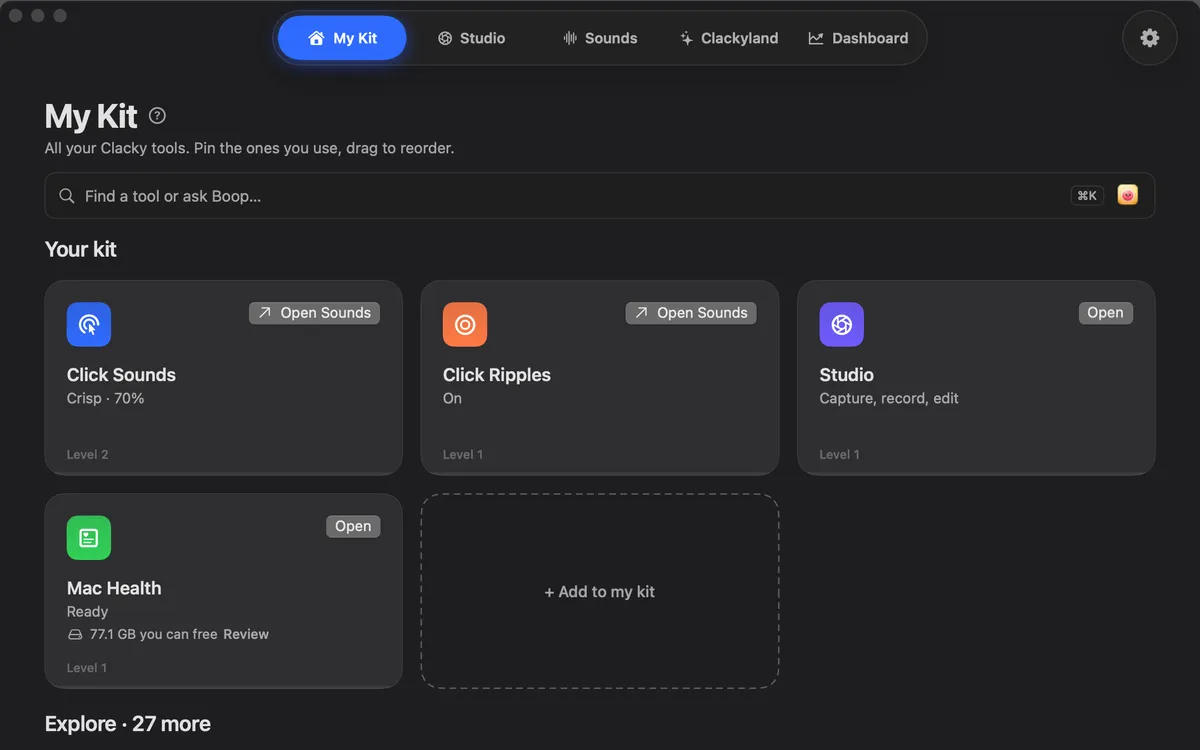Click the search magnifier icon
Viewport: 1200px width, 750px height.
[x=67, y=196]
